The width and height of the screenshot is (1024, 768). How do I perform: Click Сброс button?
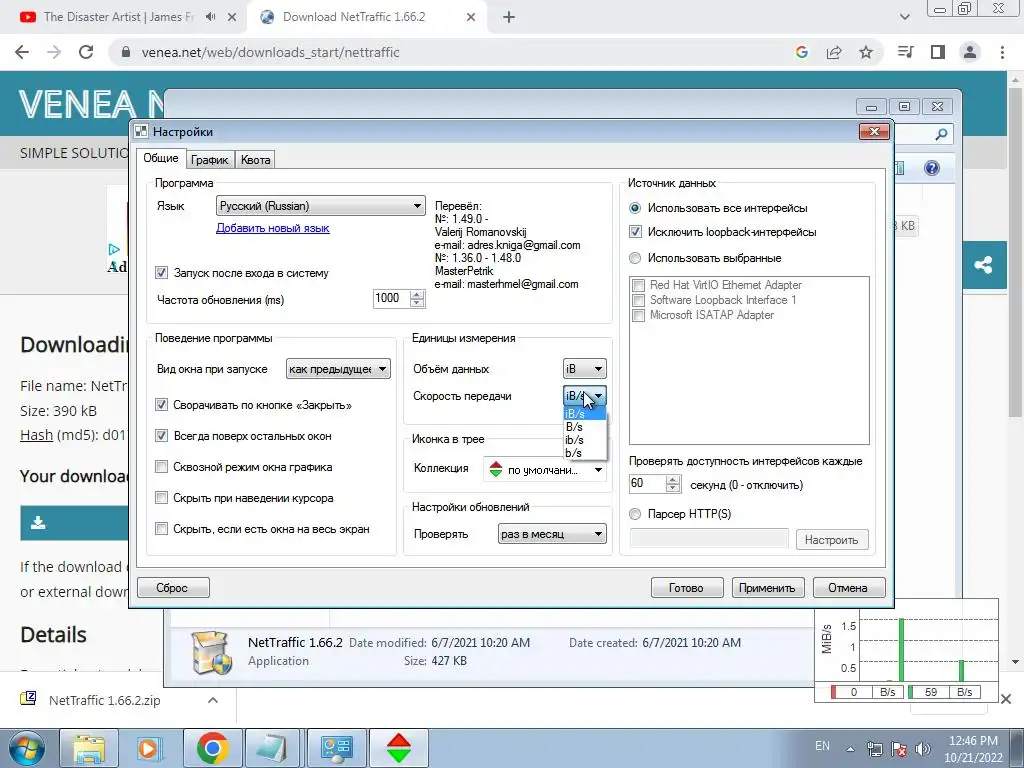pyautogui.click(x=172, y=588)
